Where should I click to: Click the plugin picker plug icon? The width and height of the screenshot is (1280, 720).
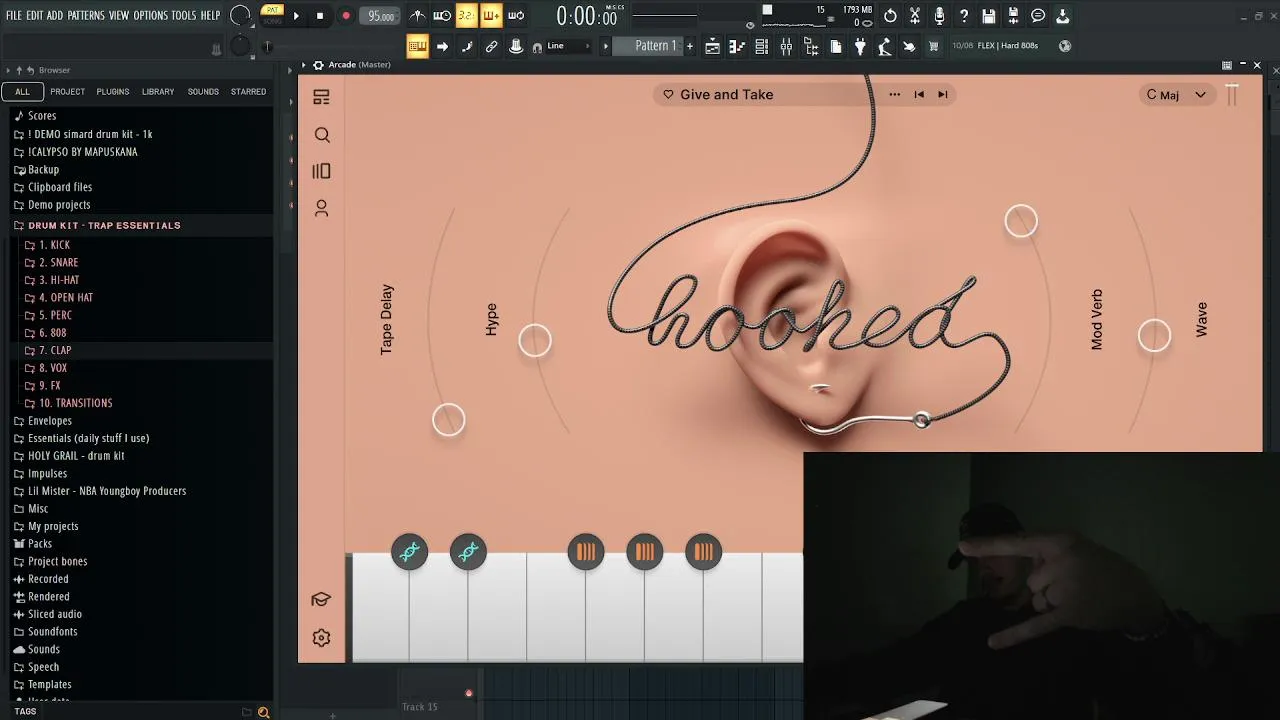tap(860, 46)
